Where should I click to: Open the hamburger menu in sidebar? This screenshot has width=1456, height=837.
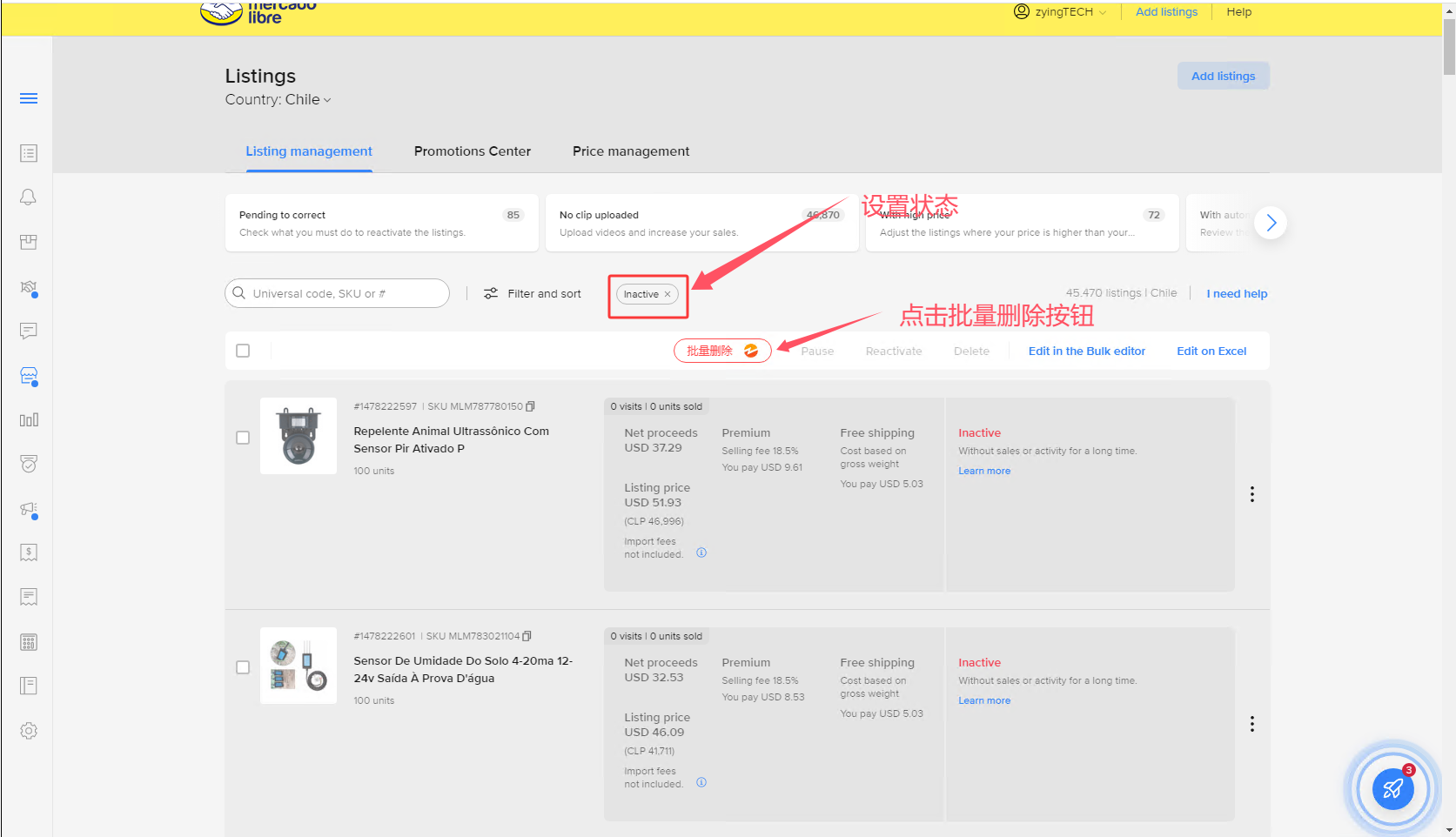click(x=29, y=98)
